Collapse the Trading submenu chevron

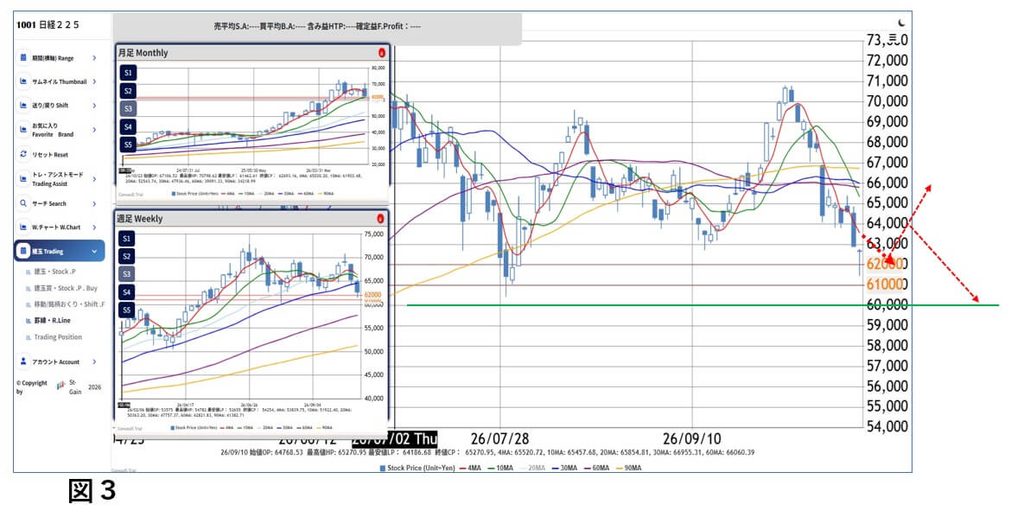[94, 251]
